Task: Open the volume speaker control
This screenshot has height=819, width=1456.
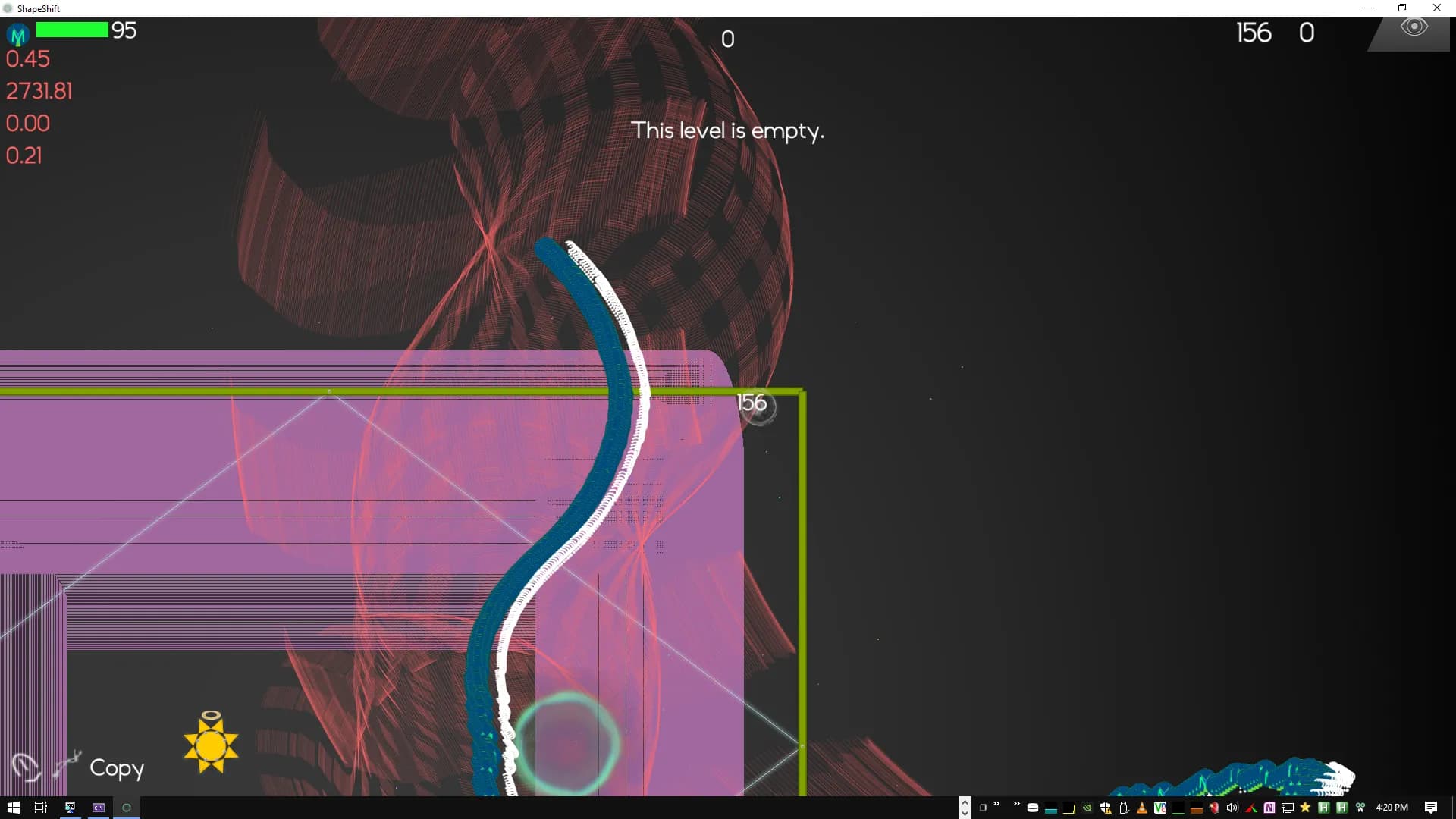Action: tap(1232, 808)
